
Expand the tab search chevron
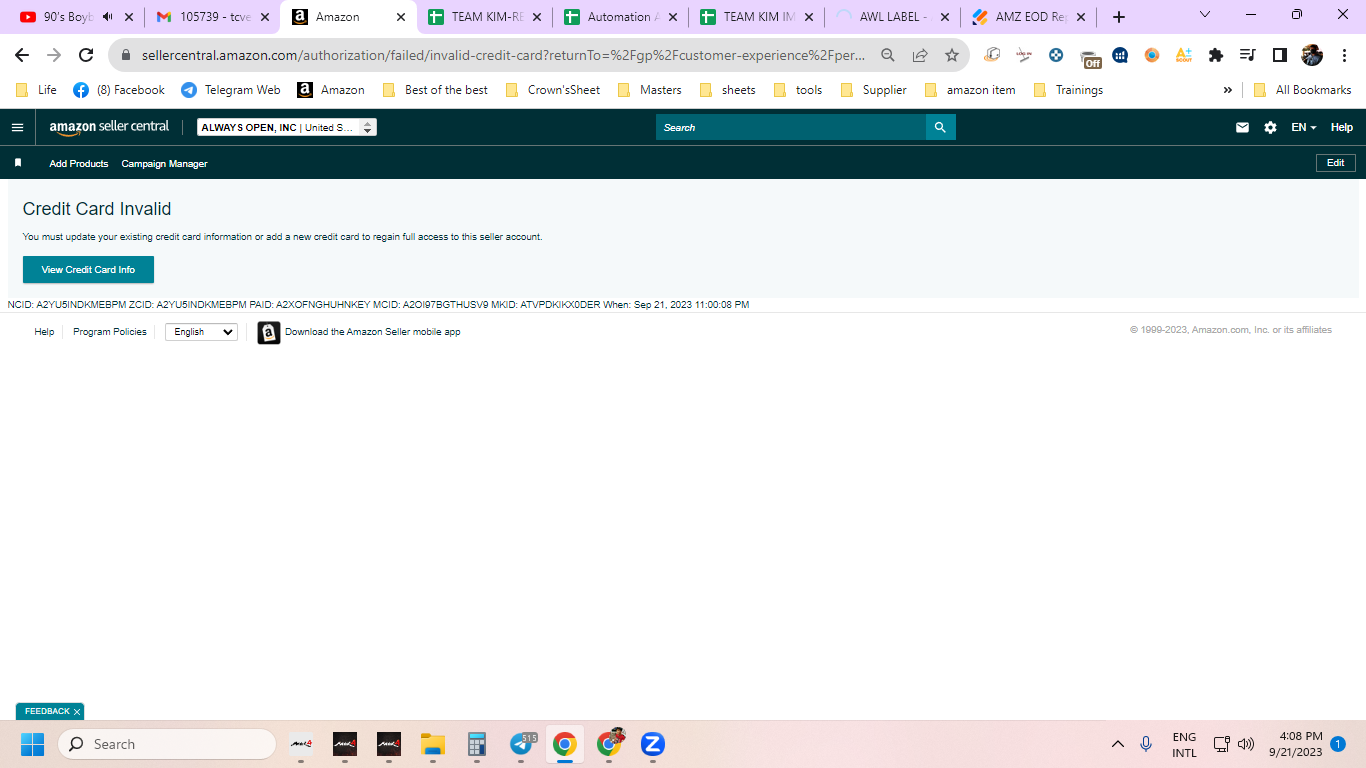(1204, 15)
